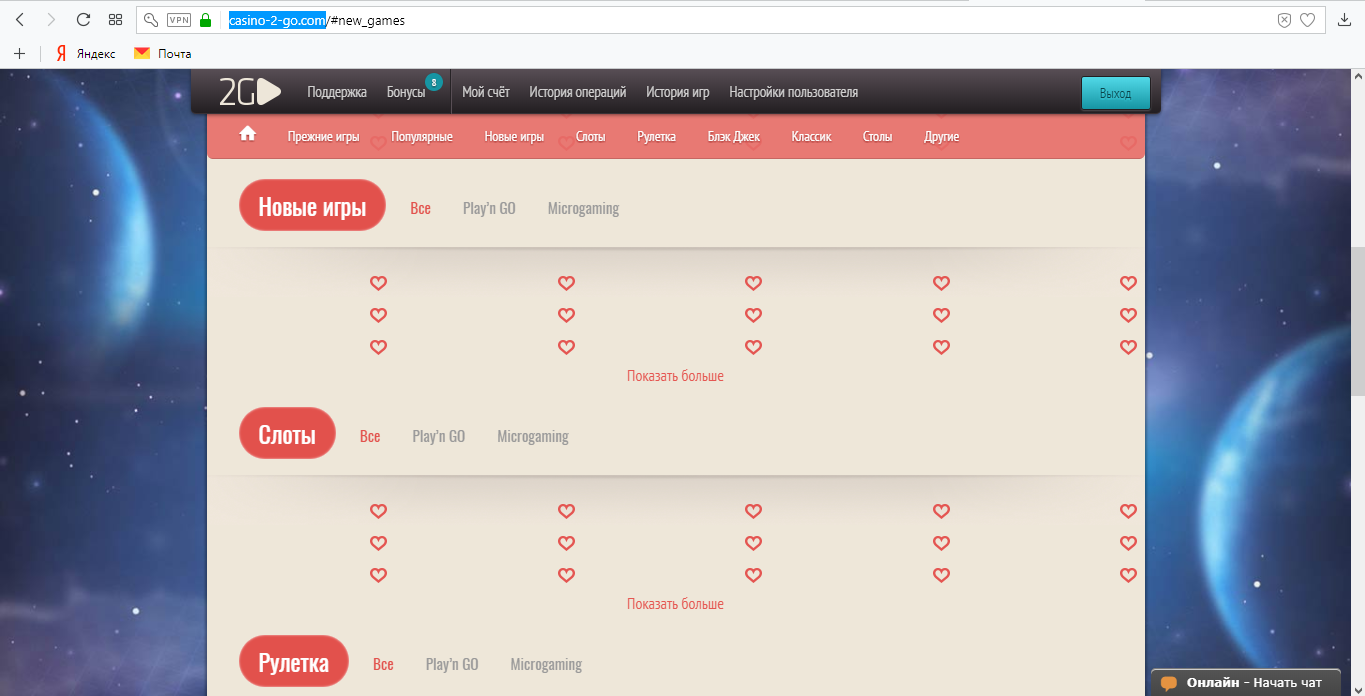
Task: Filter Новые игры by Play'n GO
Action: click(489, 208)
